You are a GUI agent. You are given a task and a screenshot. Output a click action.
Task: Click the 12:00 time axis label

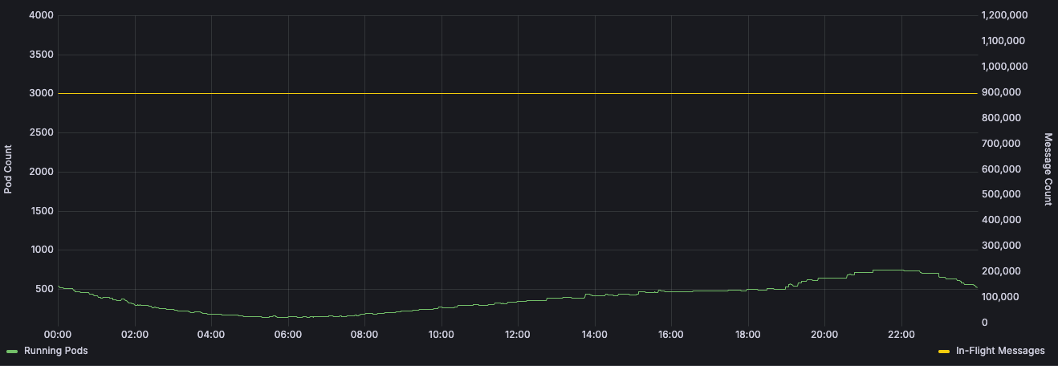coord(518,334)
